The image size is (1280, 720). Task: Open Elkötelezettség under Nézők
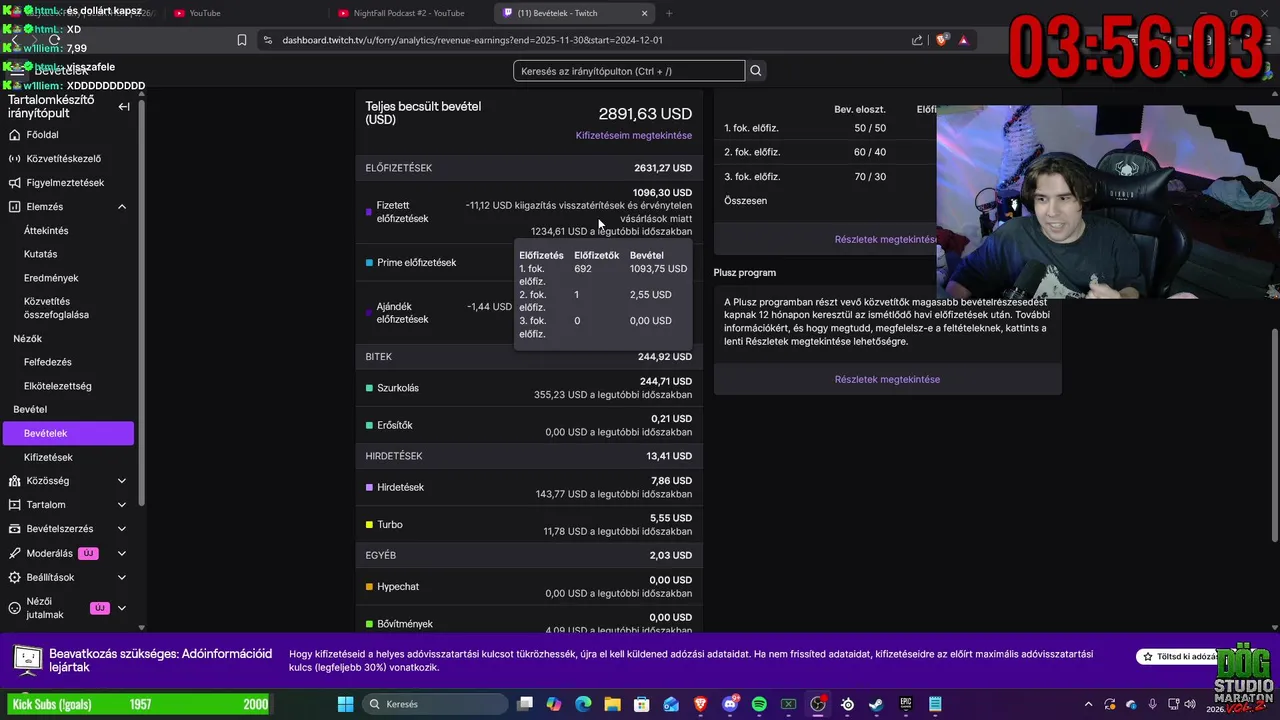pyautogui.click(x=58, y=386)
